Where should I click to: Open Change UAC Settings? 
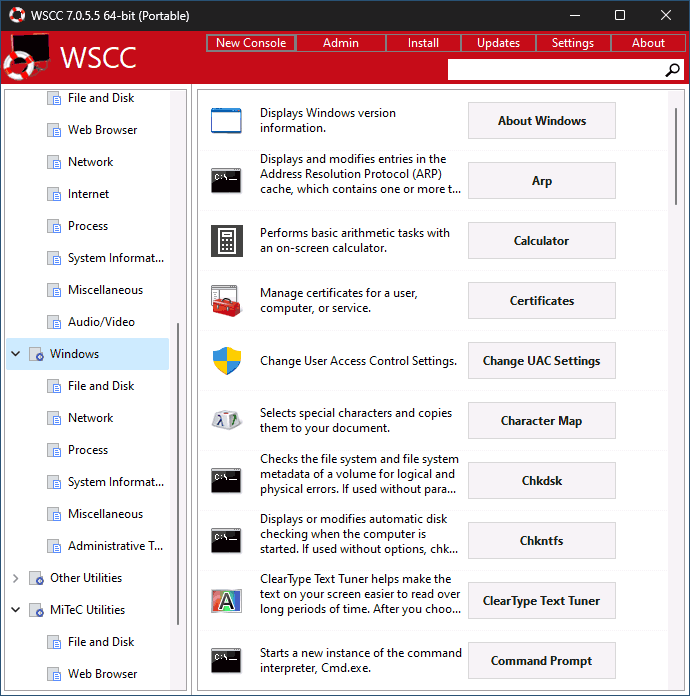tap(542, 360)
